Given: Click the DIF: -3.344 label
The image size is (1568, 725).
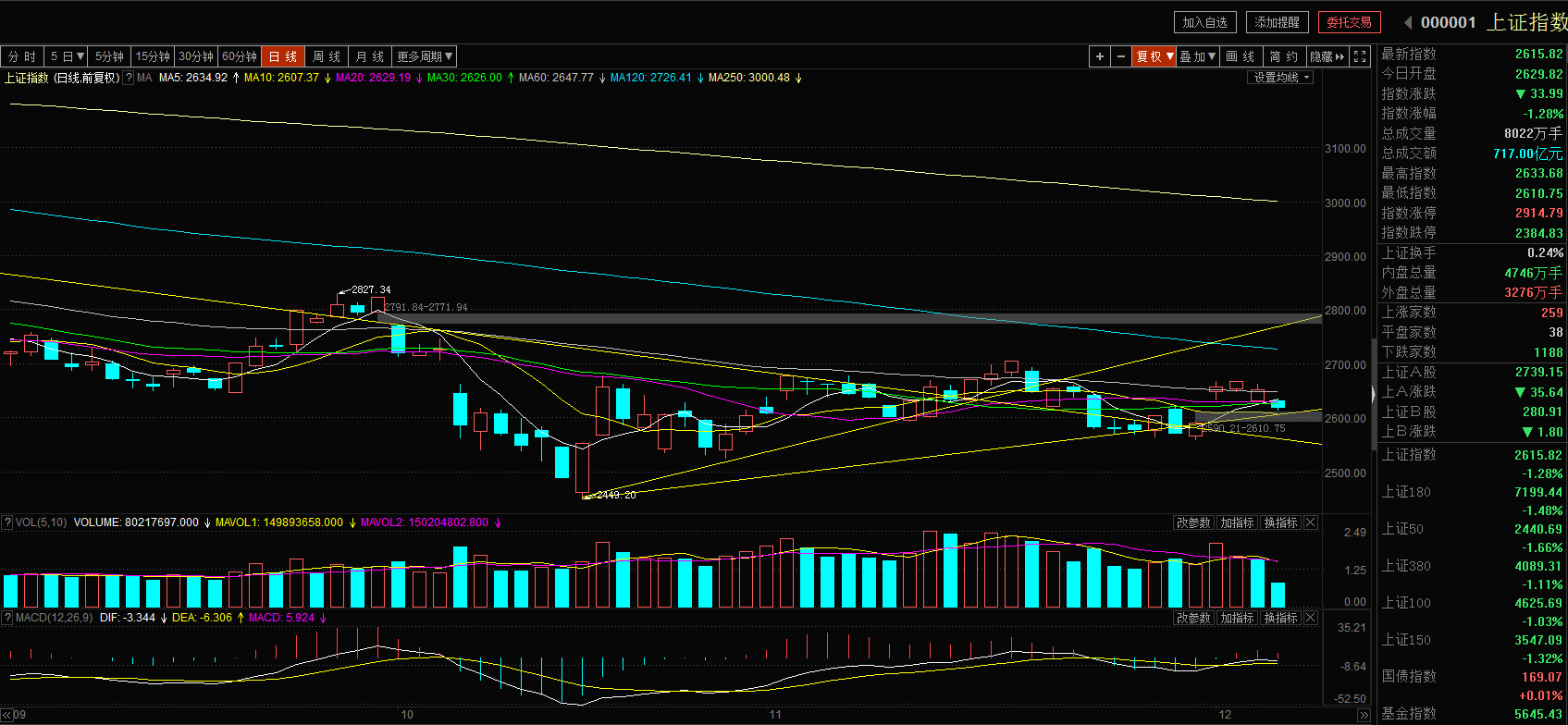Looking at the screenshot, I should pyautogui.click(x=128, y=618).
